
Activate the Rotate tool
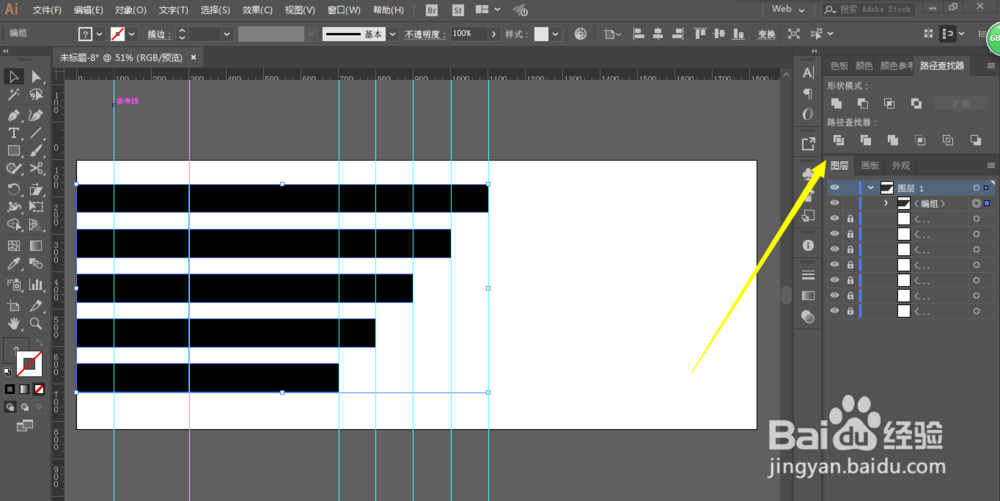pyautogui.click(x=13, y=189)
